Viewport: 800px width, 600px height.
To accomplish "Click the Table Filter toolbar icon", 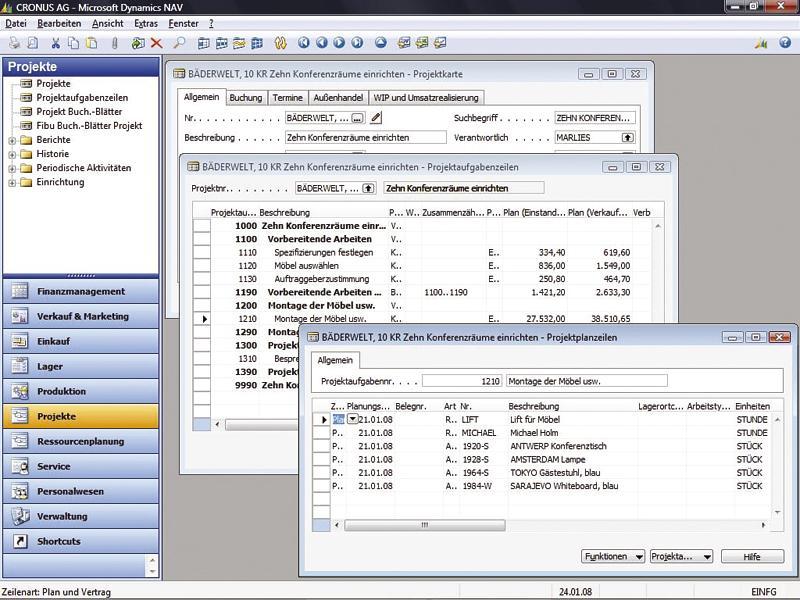I will pyautogui.click(x=221, y=43).
